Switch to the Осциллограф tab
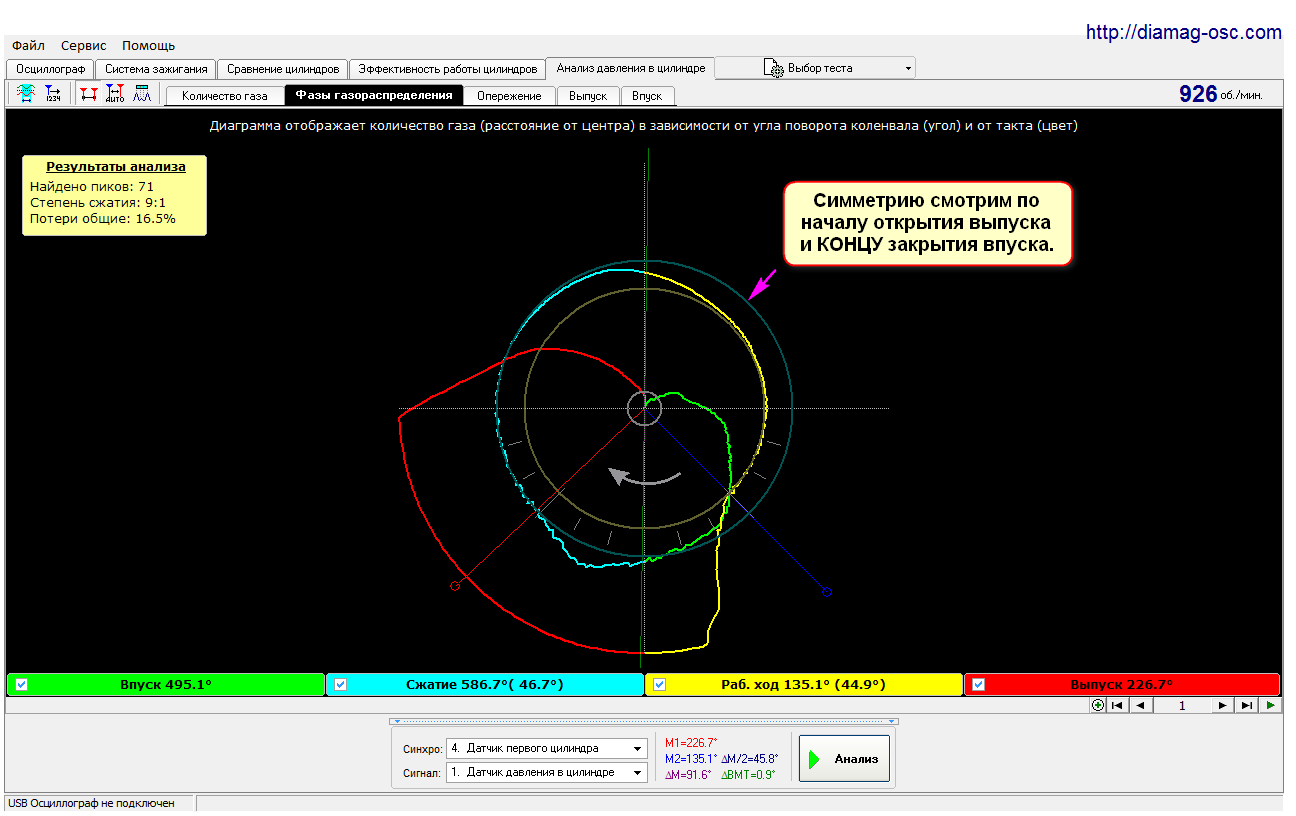Viewport: 1296px width, 816px height. coord(50,69)
